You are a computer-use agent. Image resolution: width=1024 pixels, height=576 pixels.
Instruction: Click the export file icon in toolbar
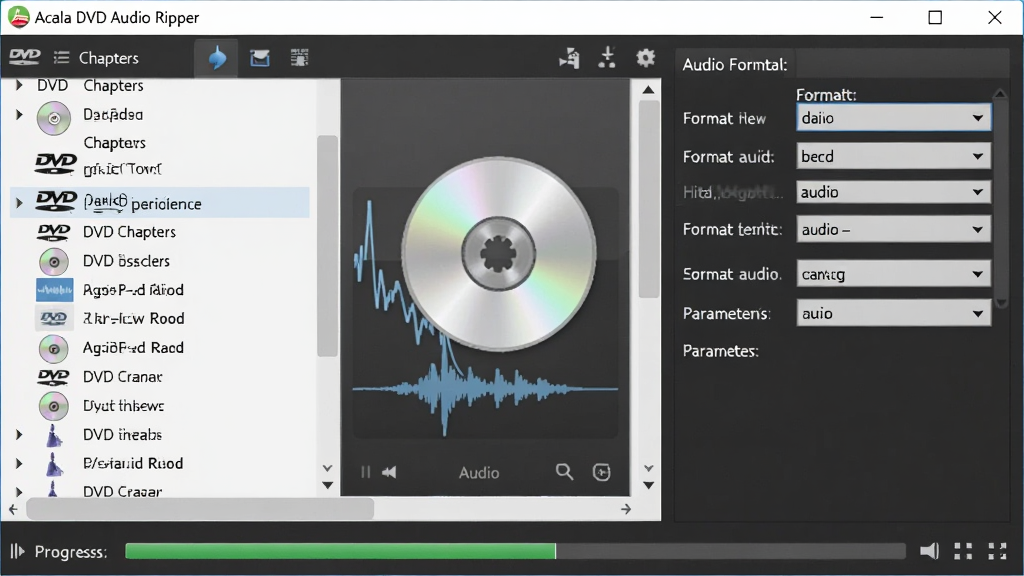coord(569,57)
